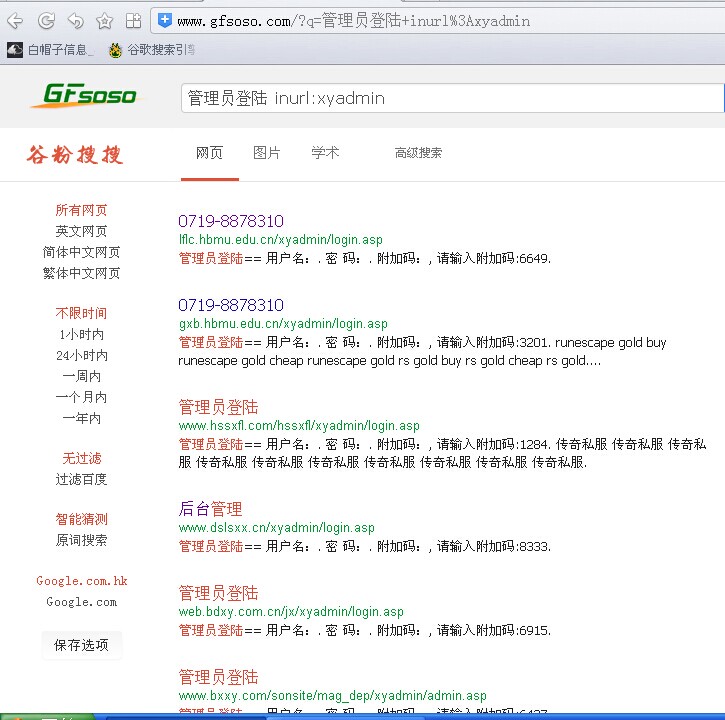Click www.dslsxx.cn/xyadmin/login.asp URL
Screen dimensions: 725x720
coord(276,528)
